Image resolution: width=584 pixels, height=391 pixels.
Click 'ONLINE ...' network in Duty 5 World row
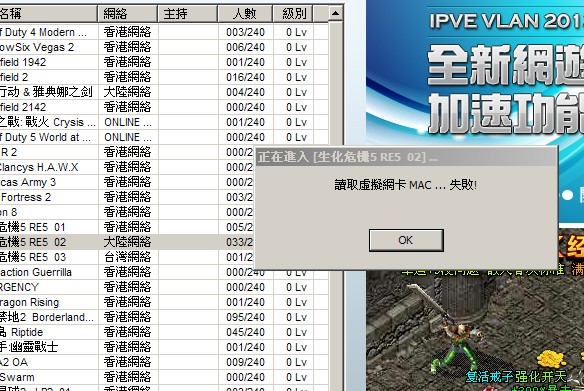(128, 137)
